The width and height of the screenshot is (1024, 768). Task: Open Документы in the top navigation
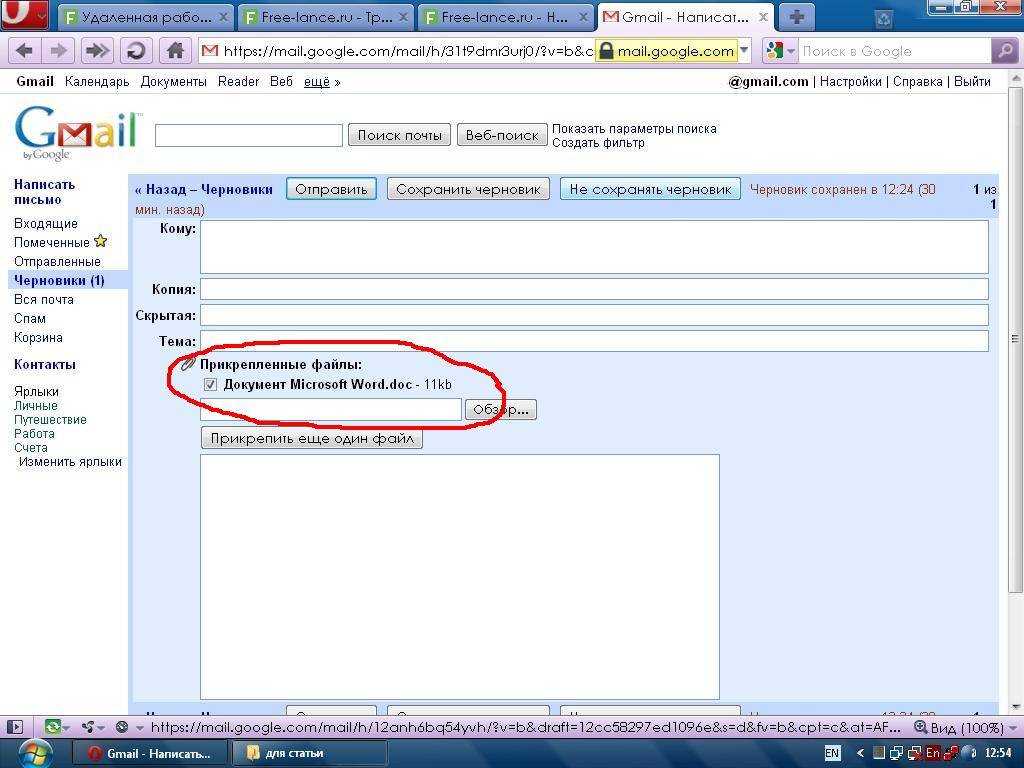click(x=173, y=82)
